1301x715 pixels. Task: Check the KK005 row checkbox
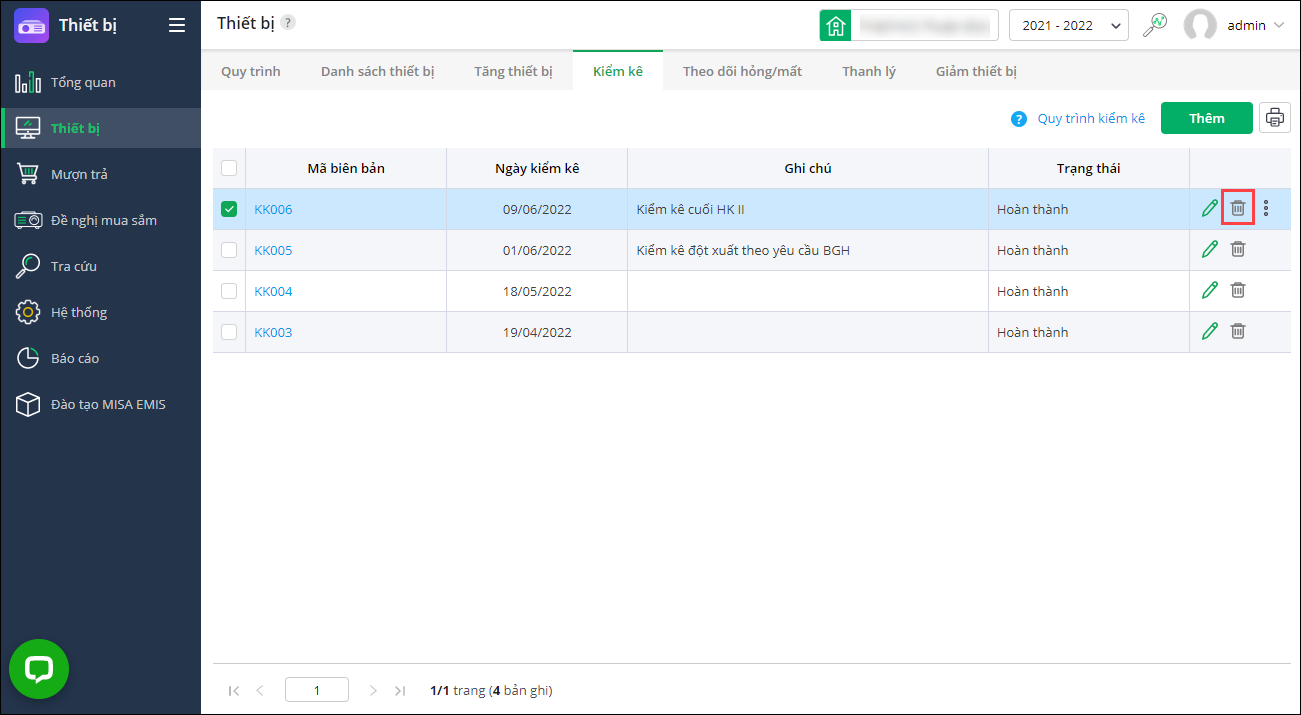229,250
